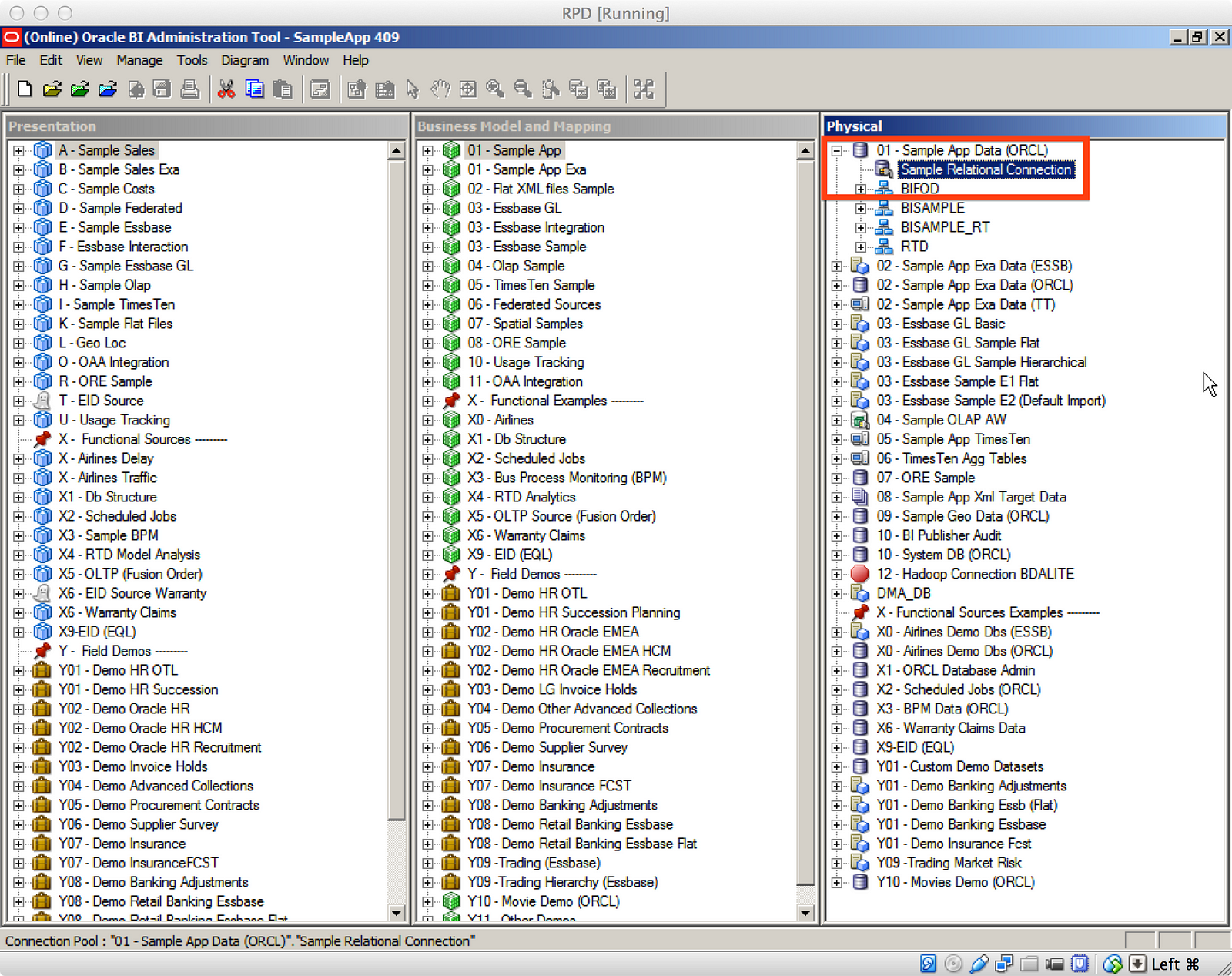
Task: Click the Physical pane title bar
Action: tap(1025, 126)
